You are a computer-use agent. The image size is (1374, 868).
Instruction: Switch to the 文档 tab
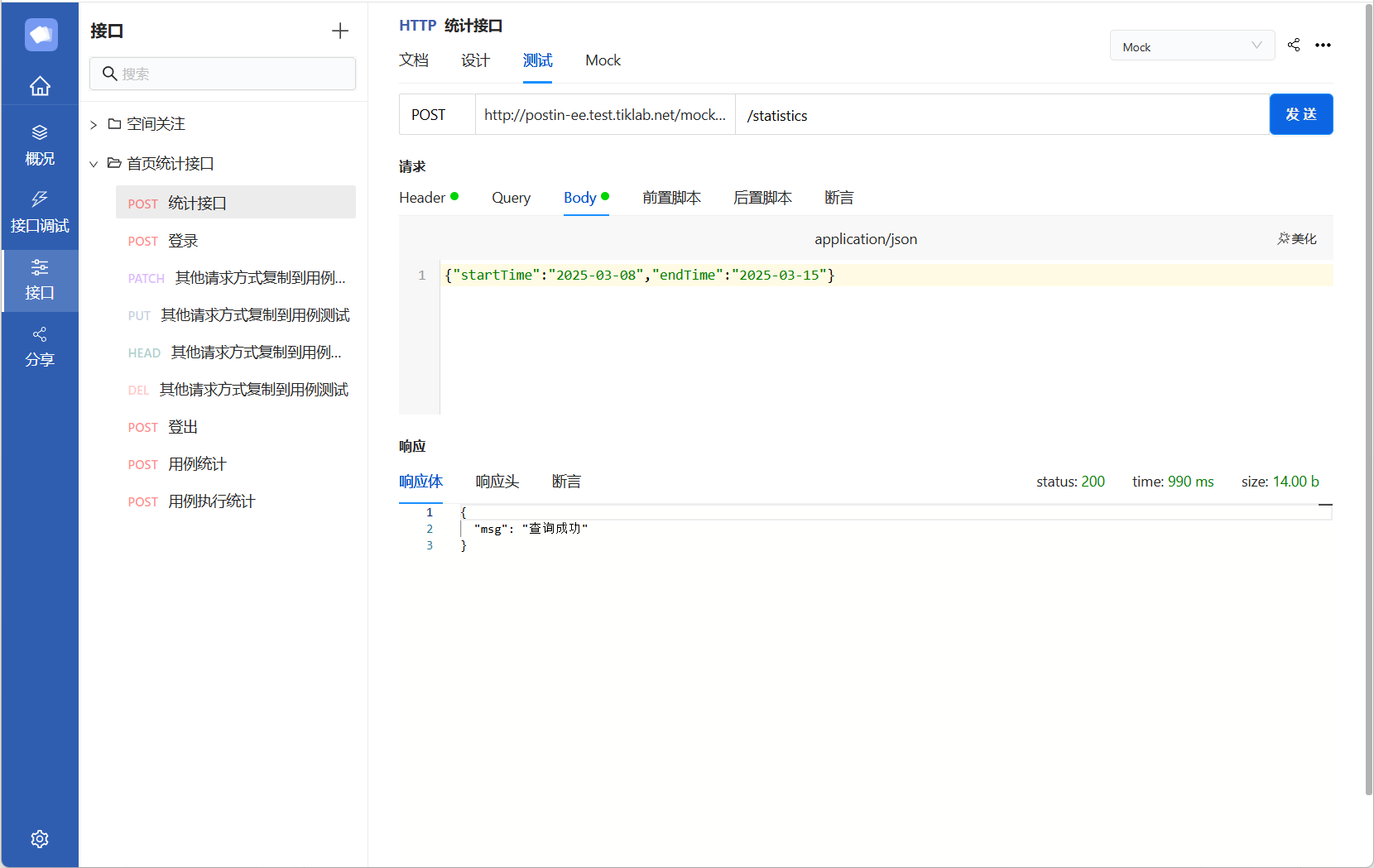coord(414,60)
